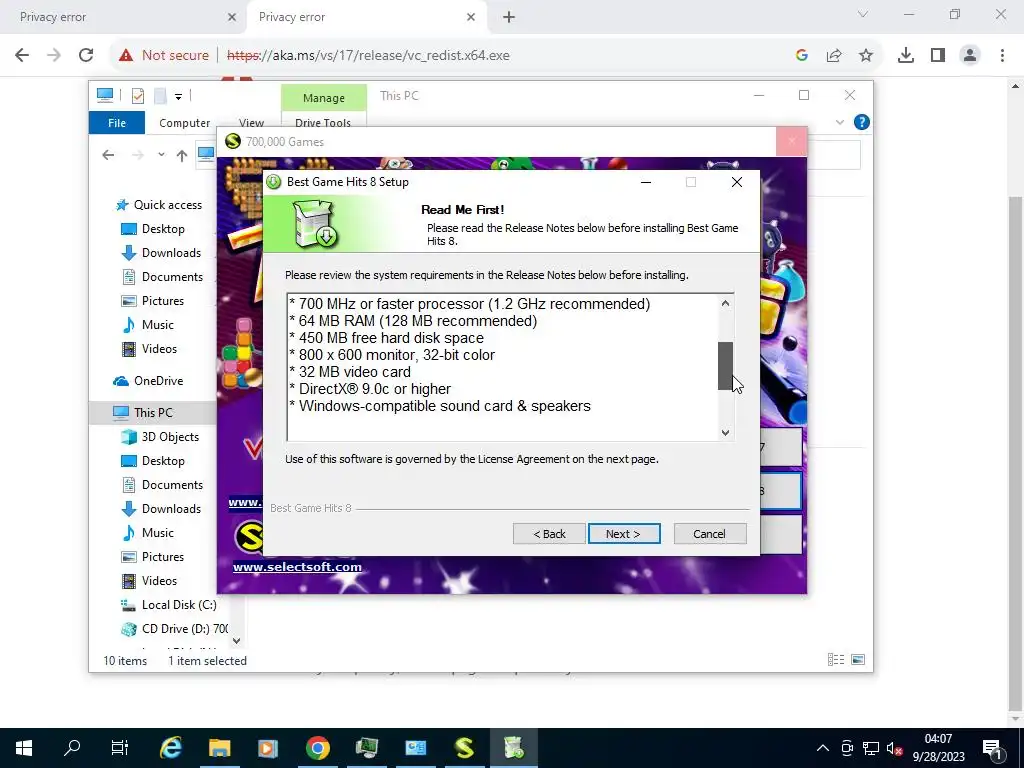Open tab search dropdown in Chrome

point(863,14)
